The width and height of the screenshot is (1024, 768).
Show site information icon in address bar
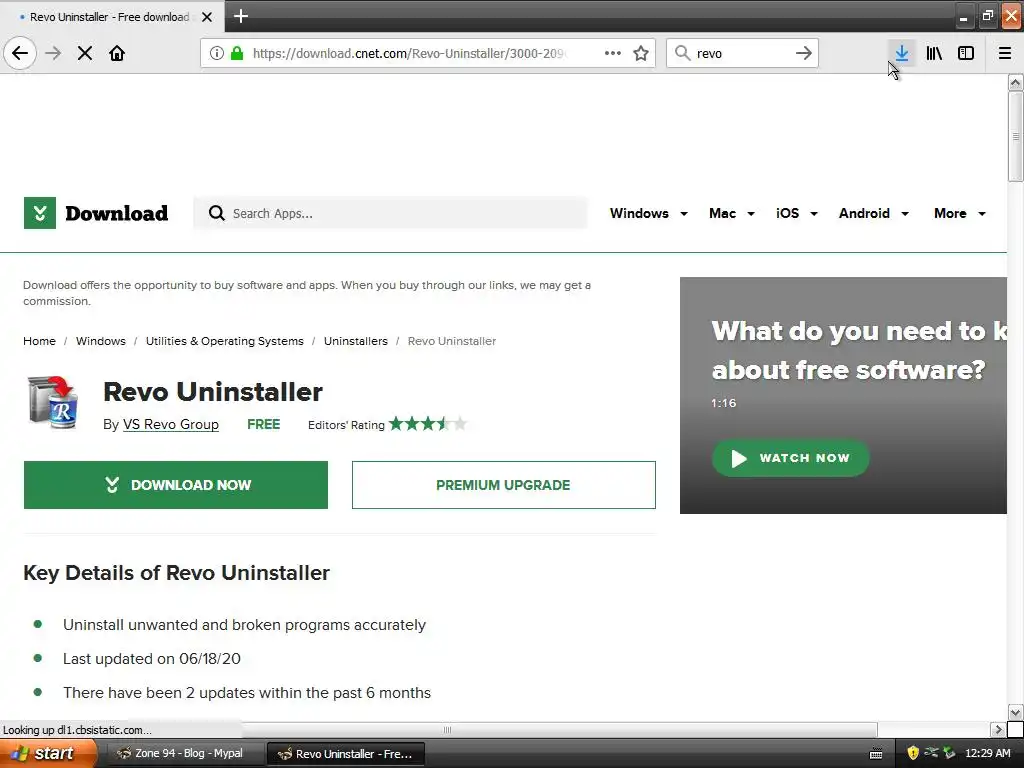click(216, 53)
